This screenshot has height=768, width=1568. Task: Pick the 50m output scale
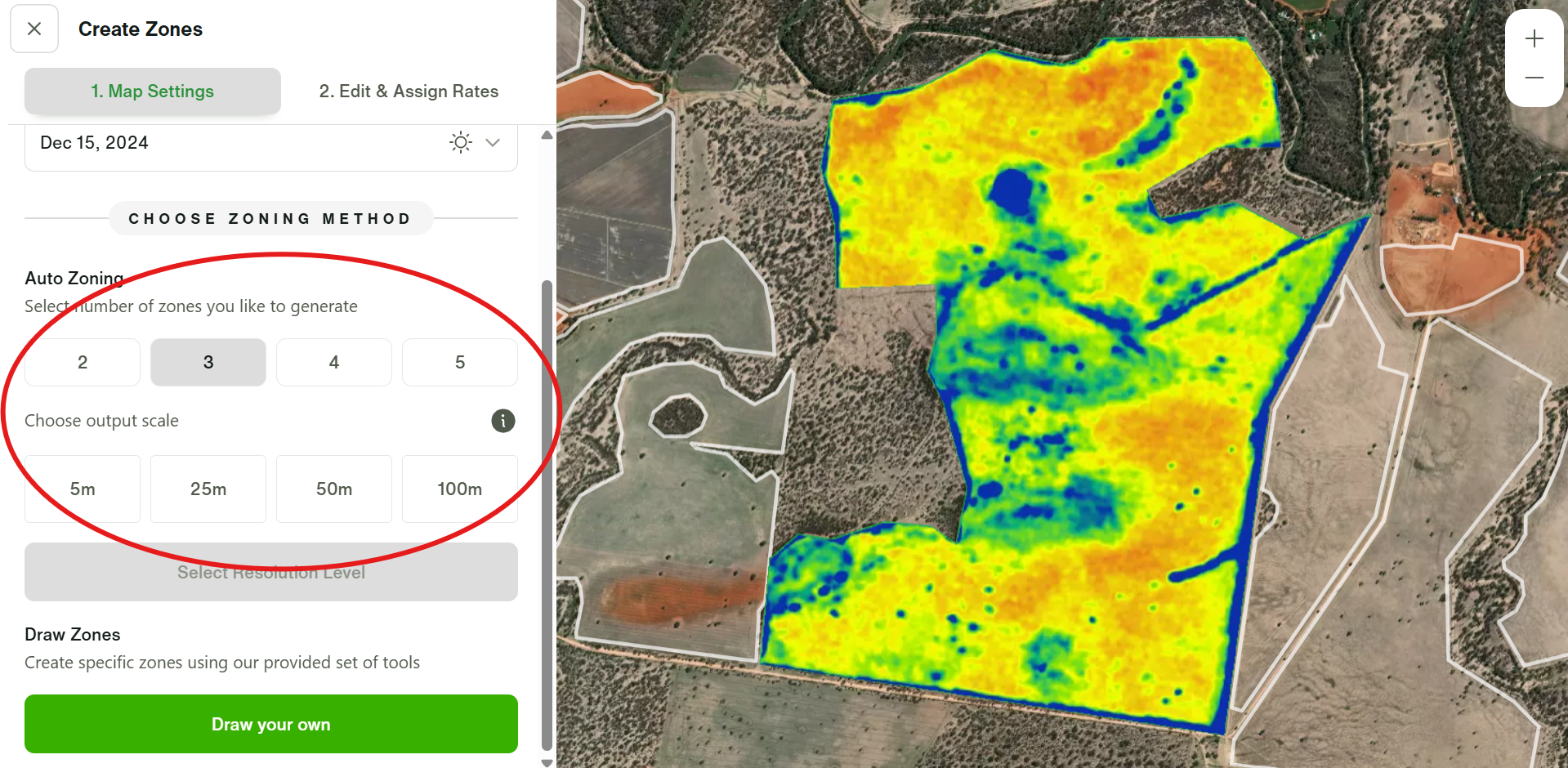point(334,489)
